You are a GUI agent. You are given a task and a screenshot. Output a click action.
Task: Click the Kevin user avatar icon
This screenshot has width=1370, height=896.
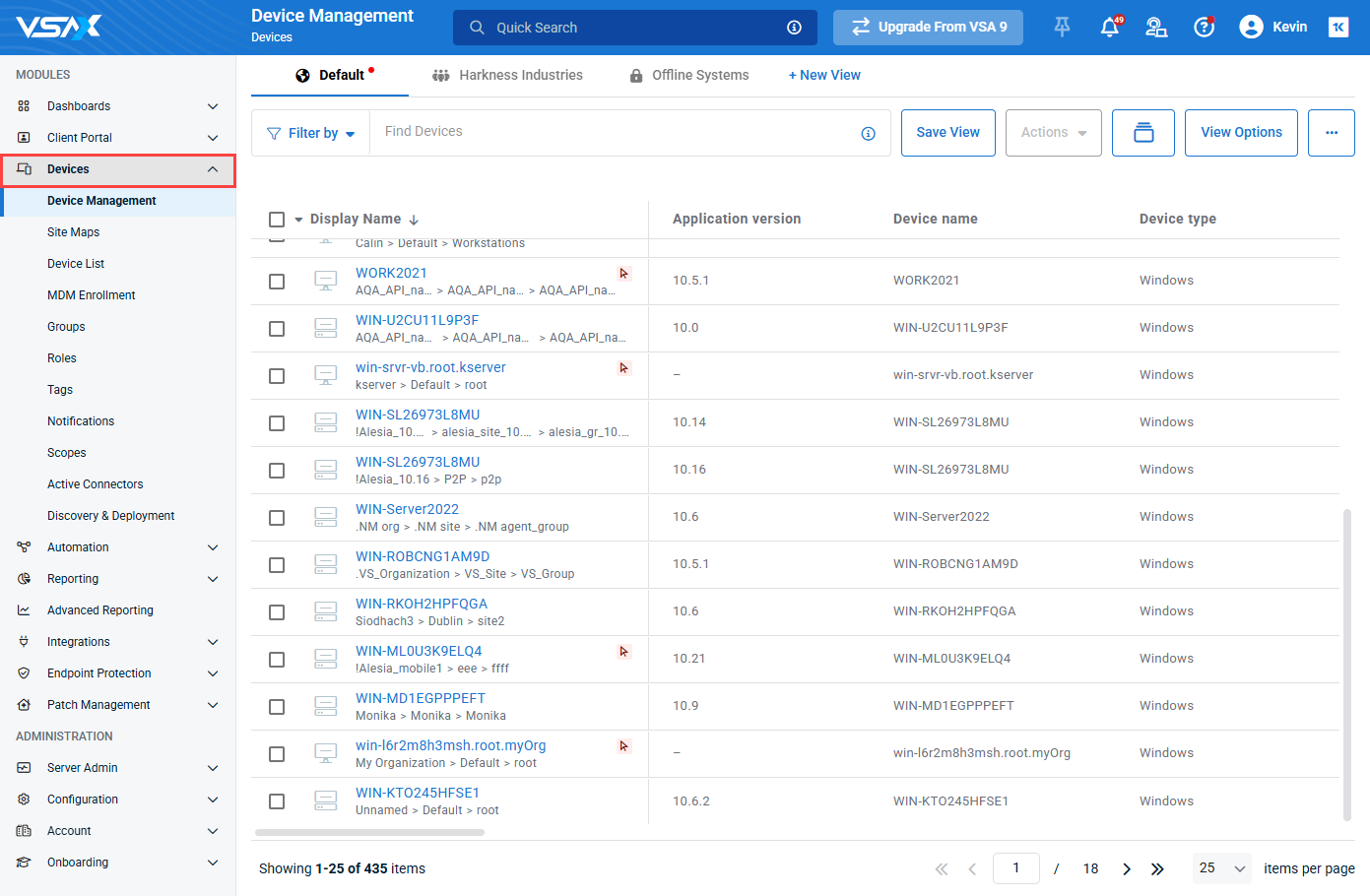pos(1251,28)
